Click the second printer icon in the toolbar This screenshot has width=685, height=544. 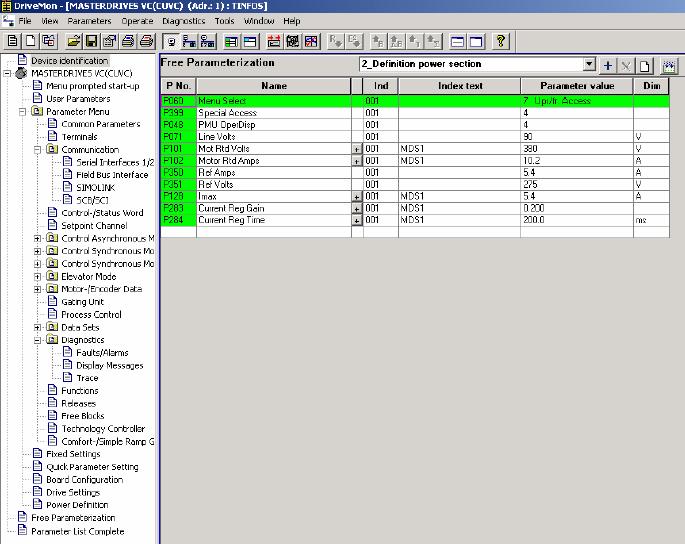pos(146,41)
